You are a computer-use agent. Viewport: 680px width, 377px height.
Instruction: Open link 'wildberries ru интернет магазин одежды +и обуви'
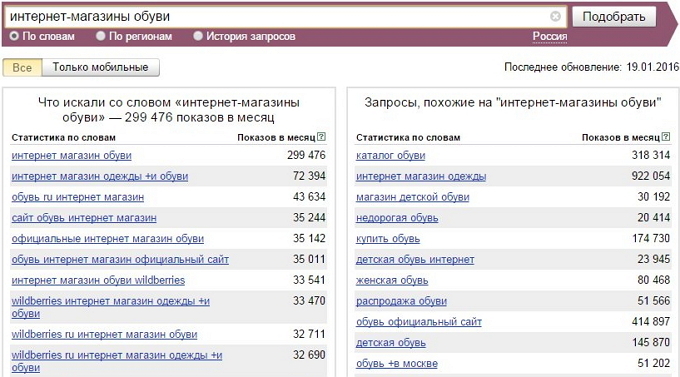pyautogui.click(x=117, y=361)
